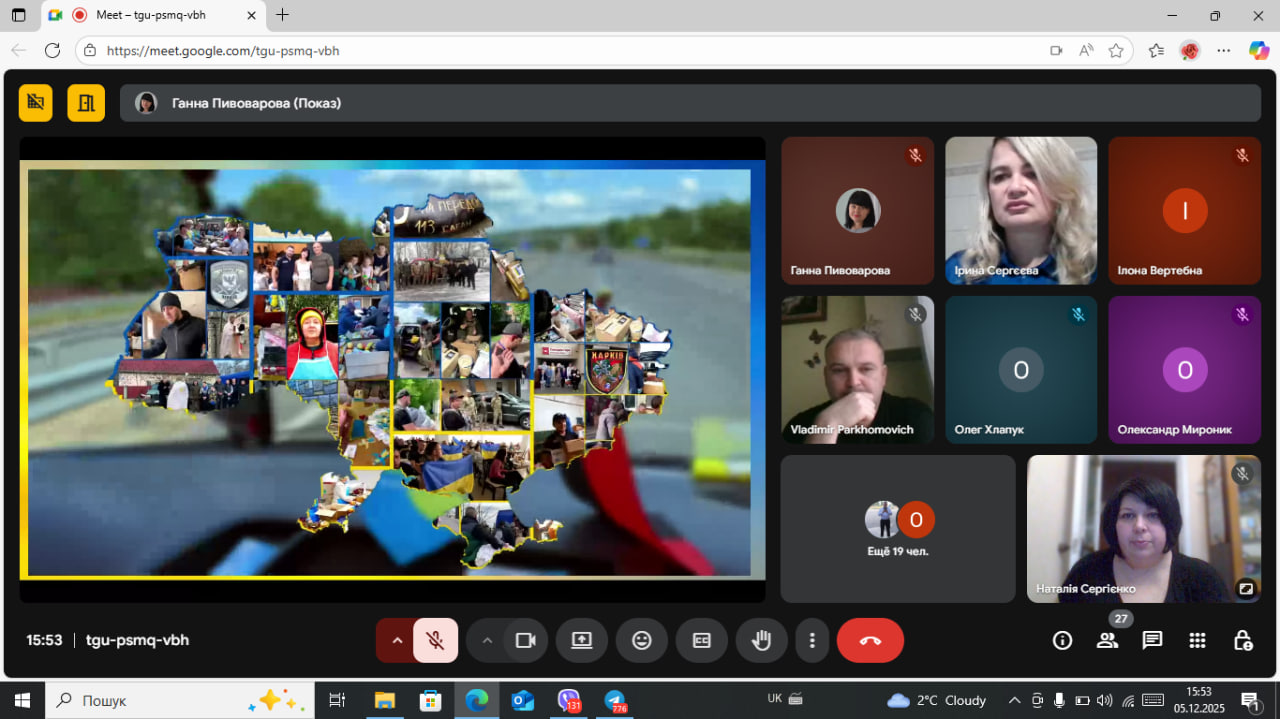Expand video settings arrow
The width and height of the screenshot is (1280, 719).
[x=487, y=640]
